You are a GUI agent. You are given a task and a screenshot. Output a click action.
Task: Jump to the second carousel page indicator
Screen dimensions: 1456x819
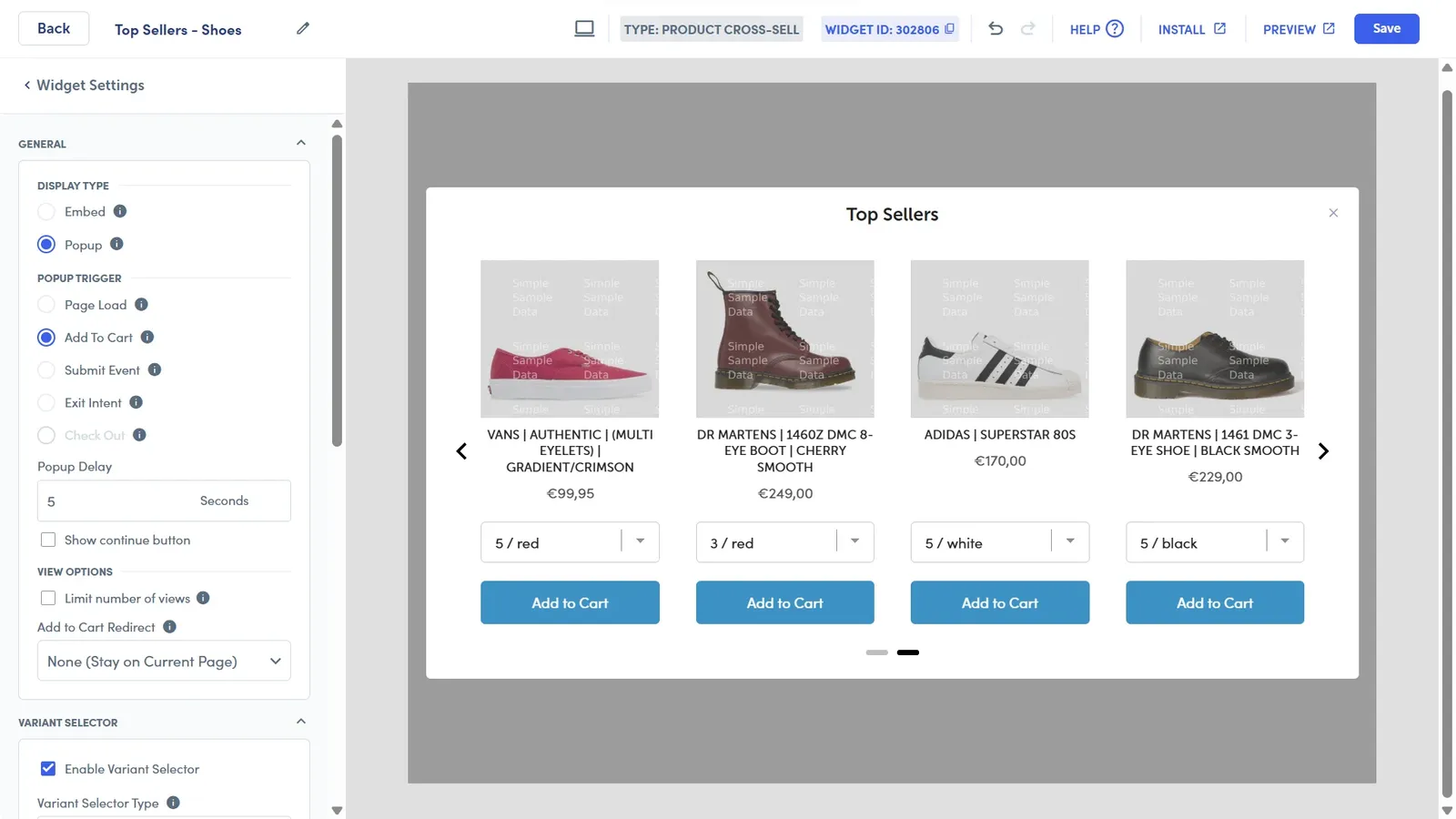[x=908, y=652]
